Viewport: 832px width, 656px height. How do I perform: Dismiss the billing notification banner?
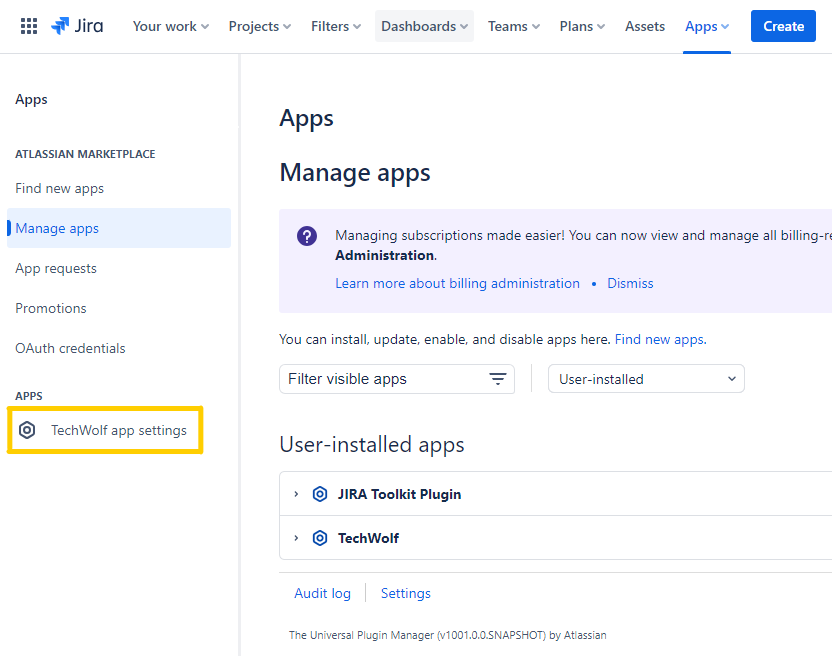tap(630, 283)
